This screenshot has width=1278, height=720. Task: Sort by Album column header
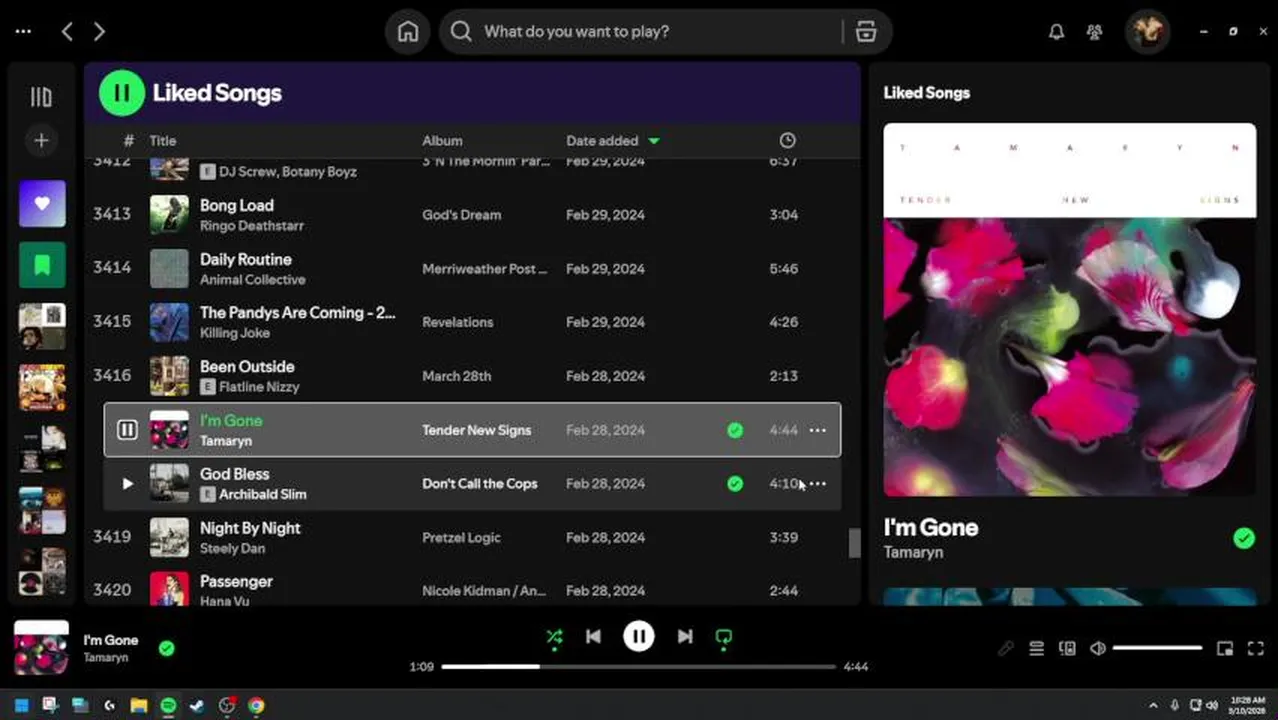(442, 141)
